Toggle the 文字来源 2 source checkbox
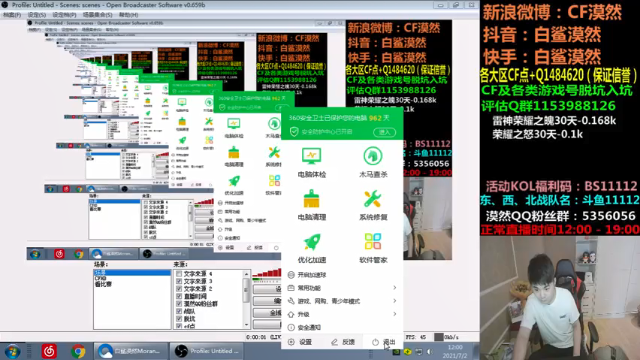 tap(179, 289)
